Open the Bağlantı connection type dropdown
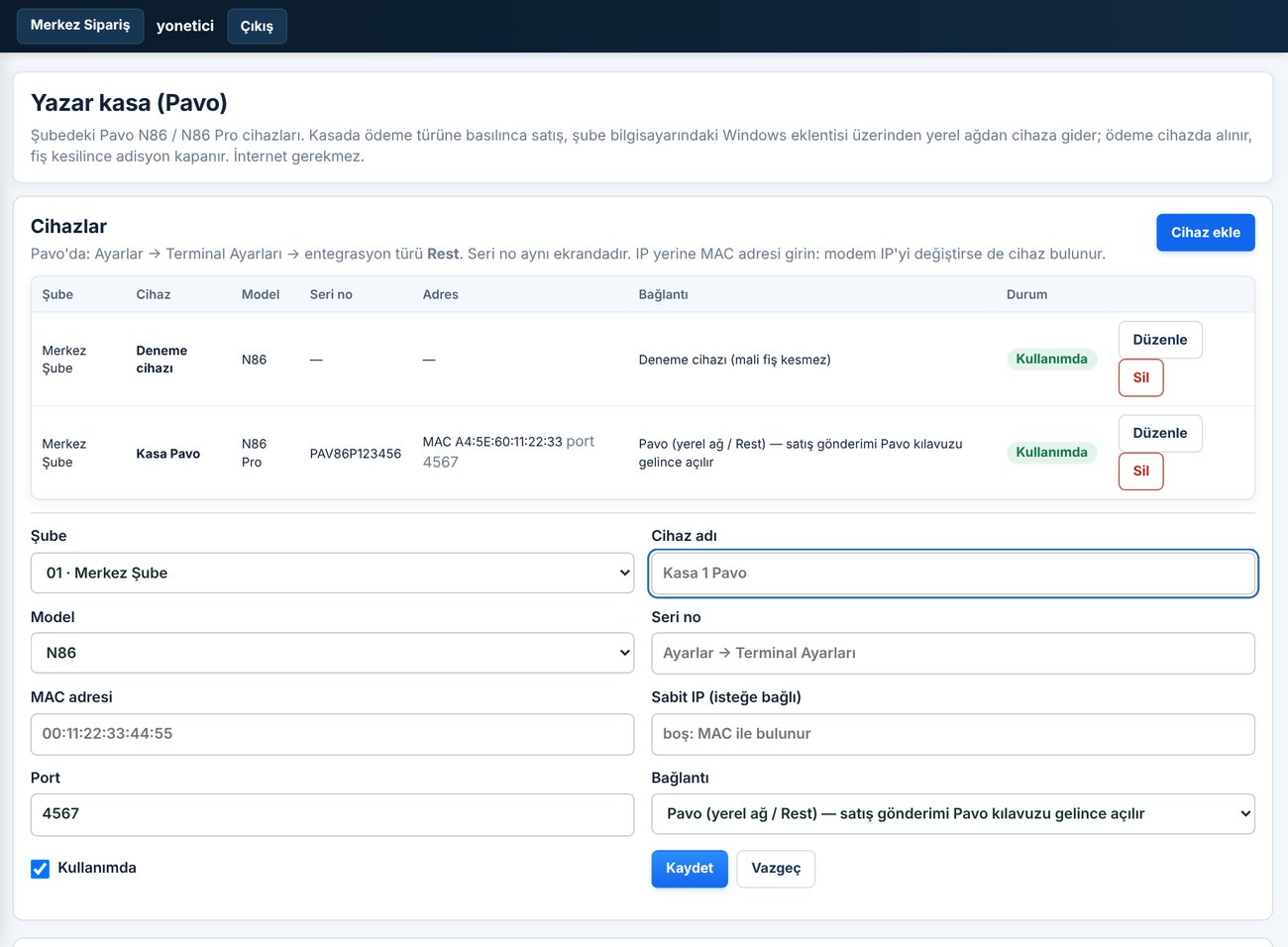The image size is (1288, 947). point(952,813)
